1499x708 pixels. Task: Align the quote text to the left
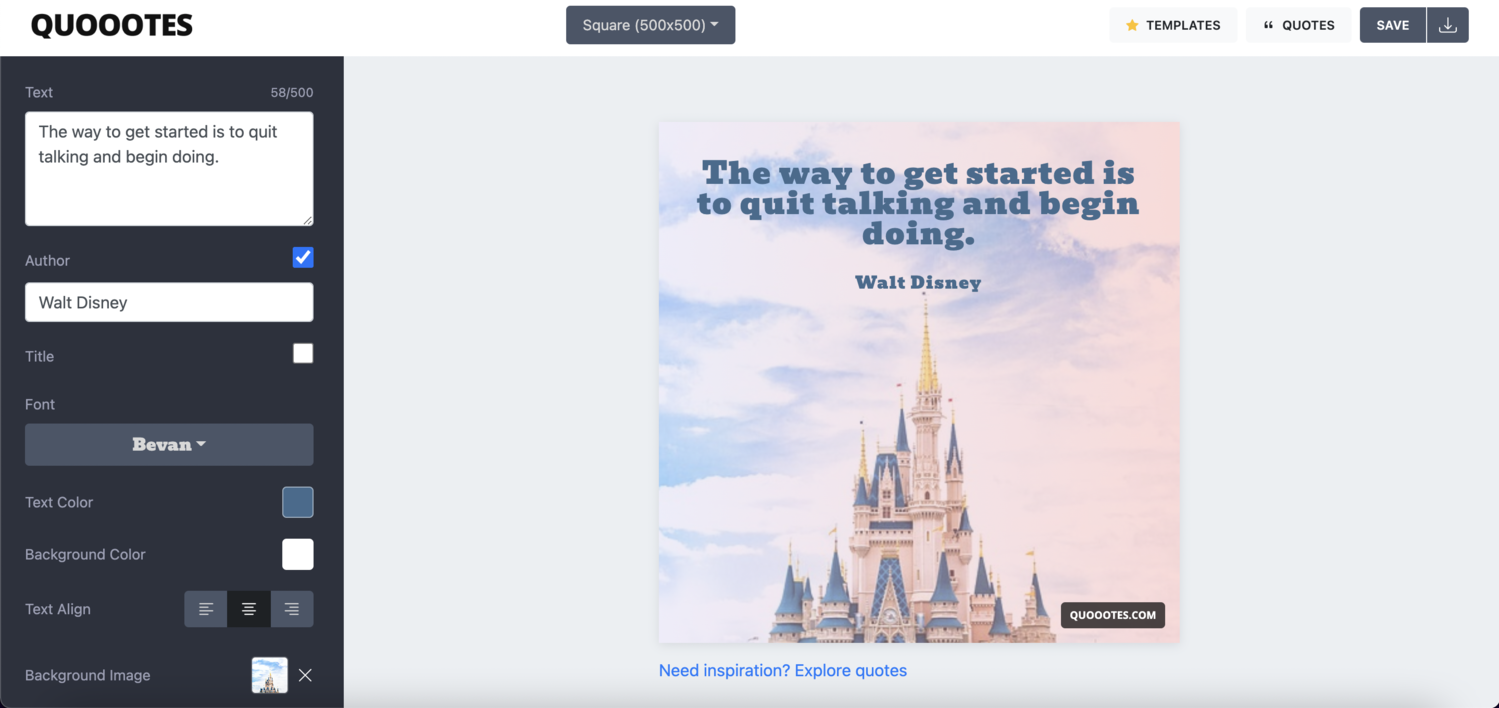click(205, 608)
